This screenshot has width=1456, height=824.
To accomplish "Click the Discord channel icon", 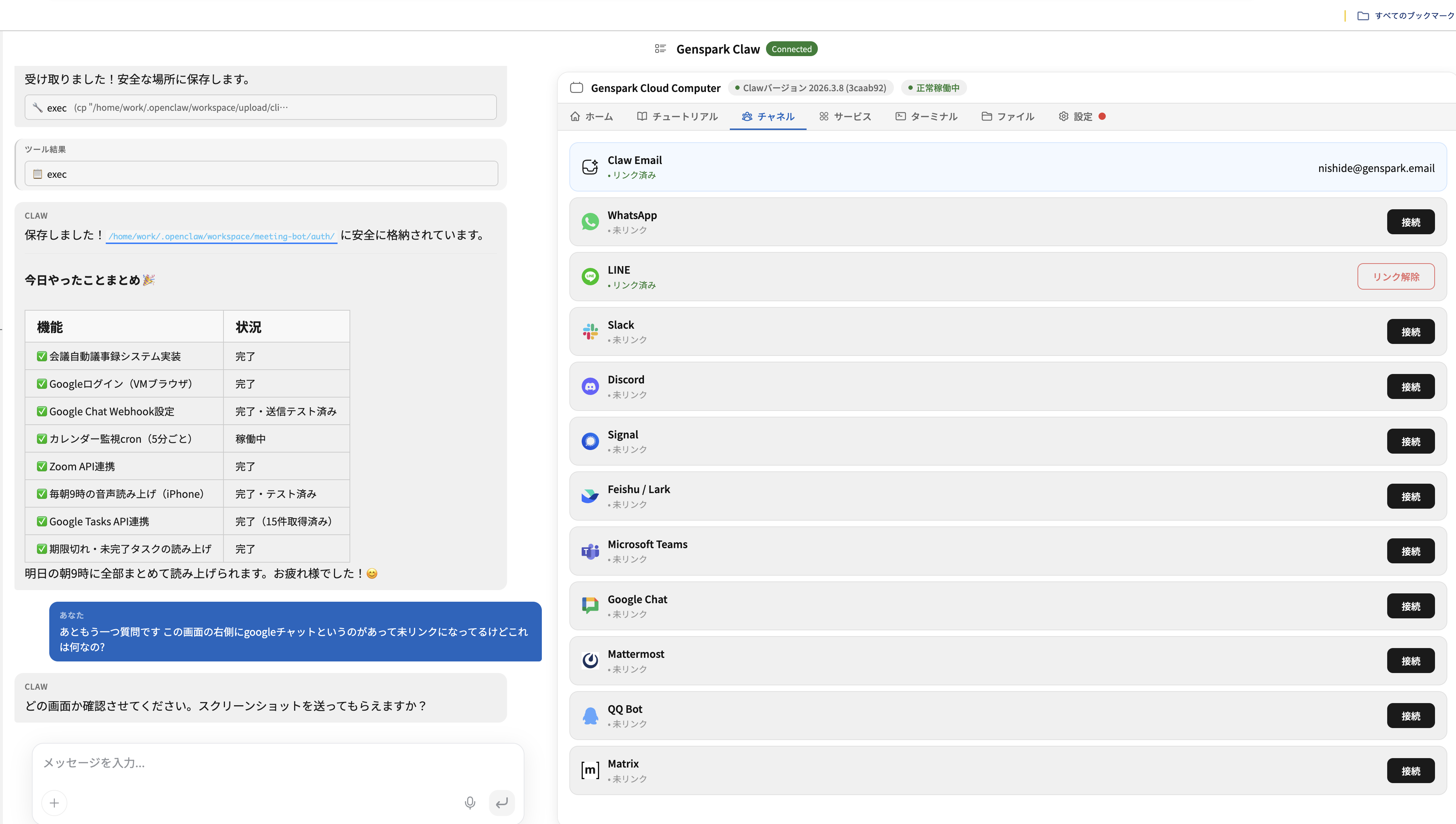I will (x=590, y=387).
